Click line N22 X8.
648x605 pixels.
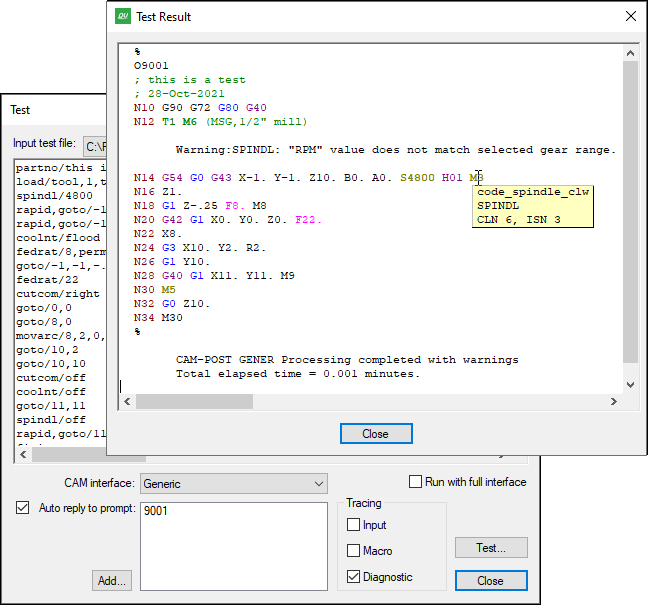point(158,234)
